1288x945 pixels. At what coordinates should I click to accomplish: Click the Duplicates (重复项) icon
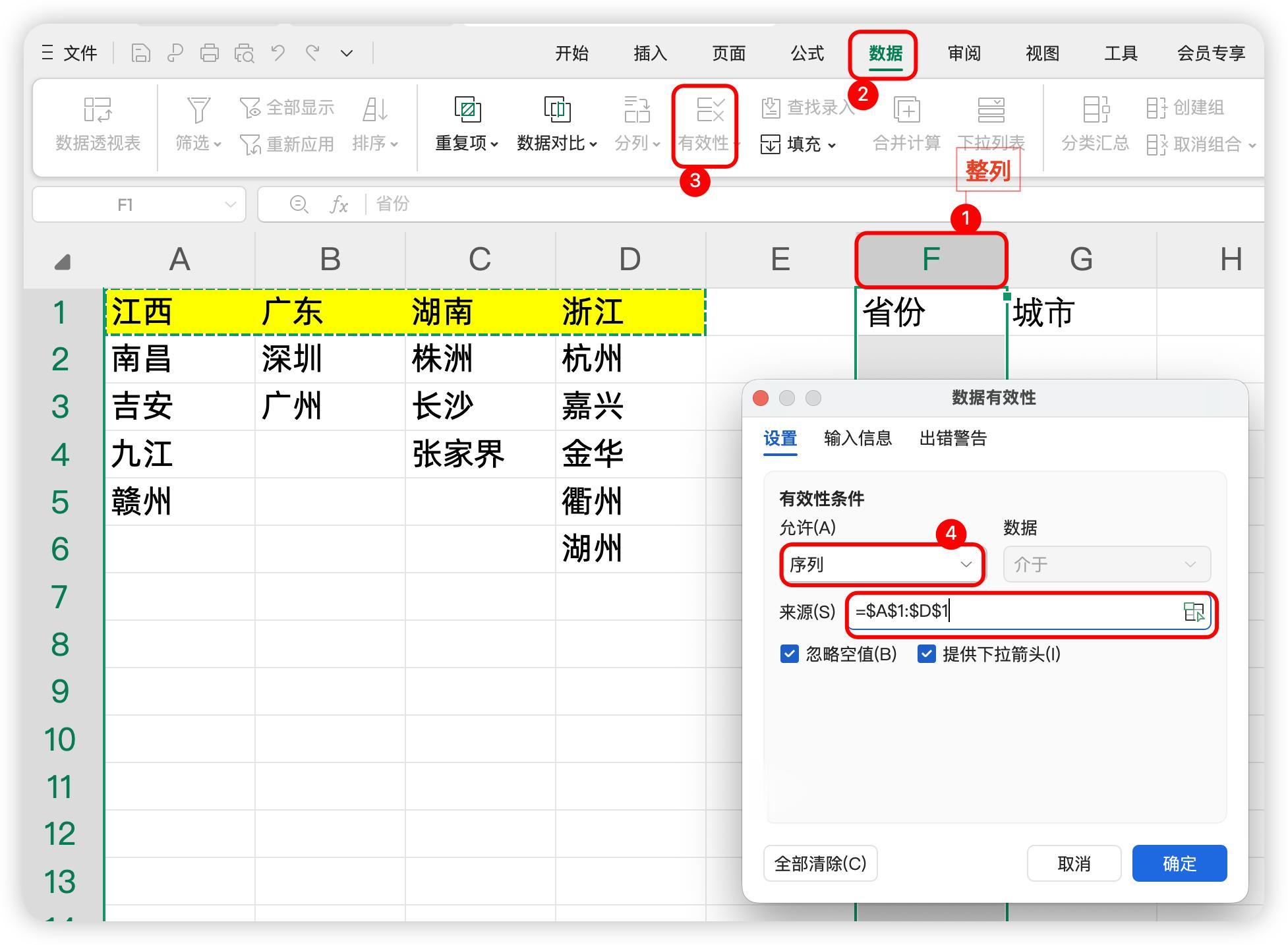point(467,109)
